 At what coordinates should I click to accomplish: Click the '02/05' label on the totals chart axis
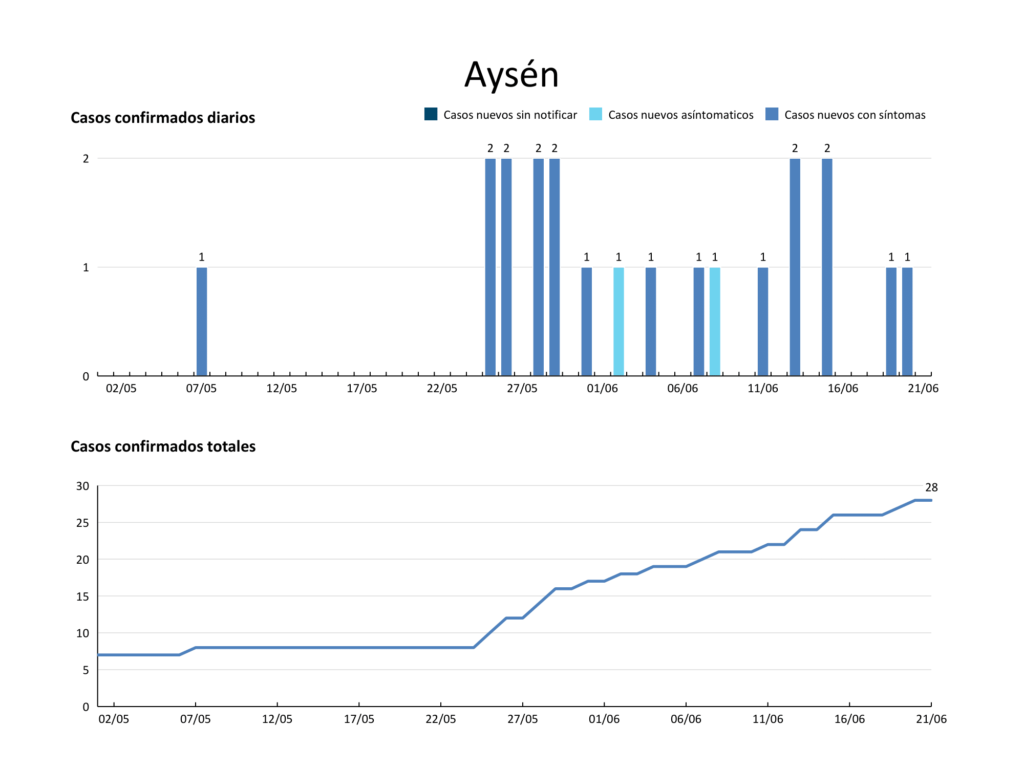[x=113, y=718]
